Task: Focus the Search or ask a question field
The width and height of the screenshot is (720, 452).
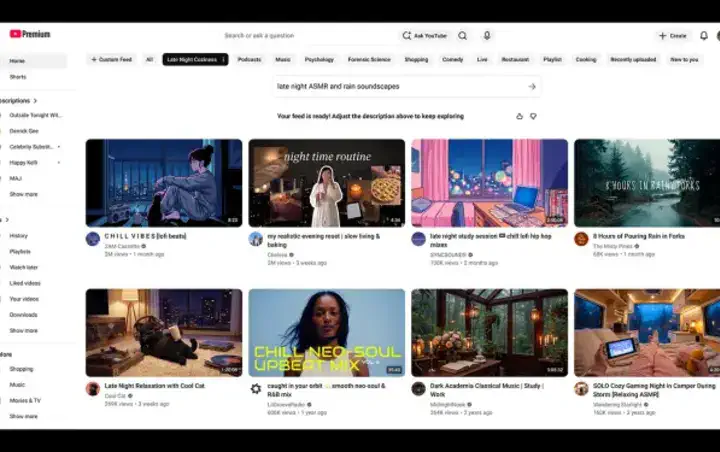Action: pyautogui.click(x=310, y=35)
